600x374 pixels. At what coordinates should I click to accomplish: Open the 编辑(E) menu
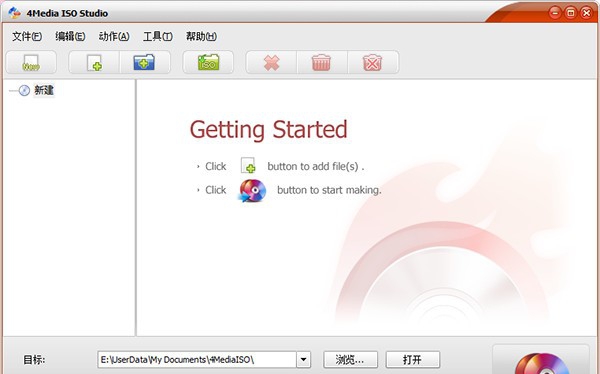tap(70, 36)
